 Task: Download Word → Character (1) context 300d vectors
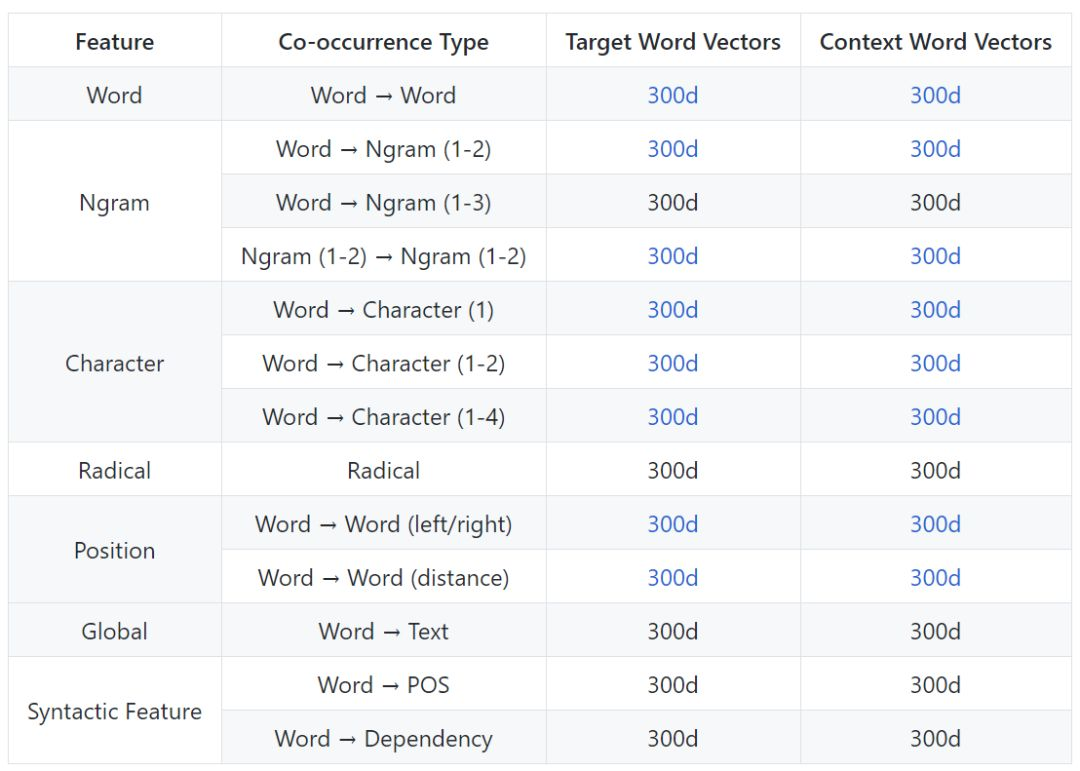pyautogui.click(x=935, y=310)
